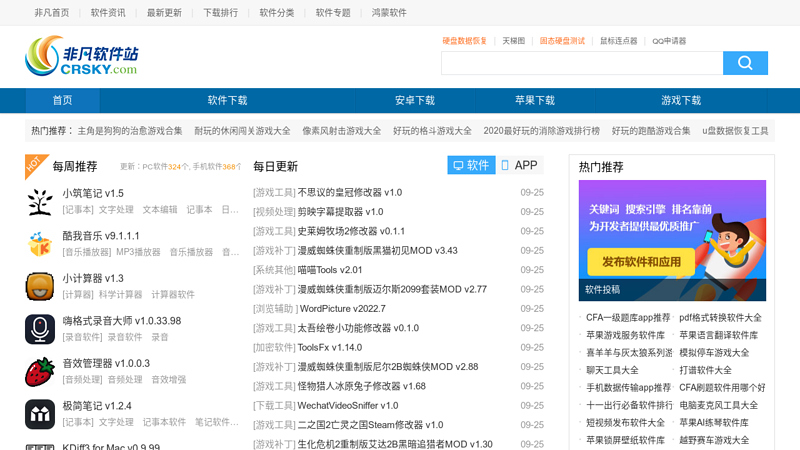Click 软件资讯 in the top bar
The height and width of the screenshot is (450, 800).
pos(108,13)
